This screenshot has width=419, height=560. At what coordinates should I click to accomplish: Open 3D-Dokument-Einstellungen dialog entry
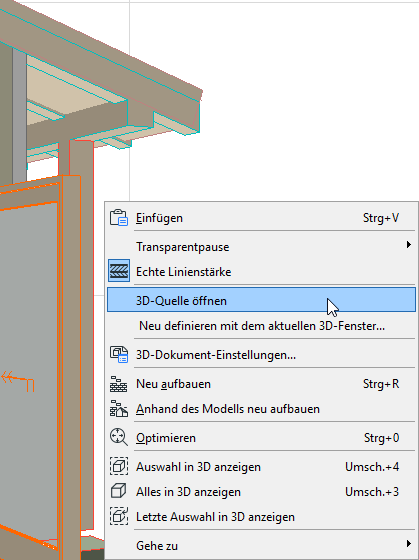point(261,355)
